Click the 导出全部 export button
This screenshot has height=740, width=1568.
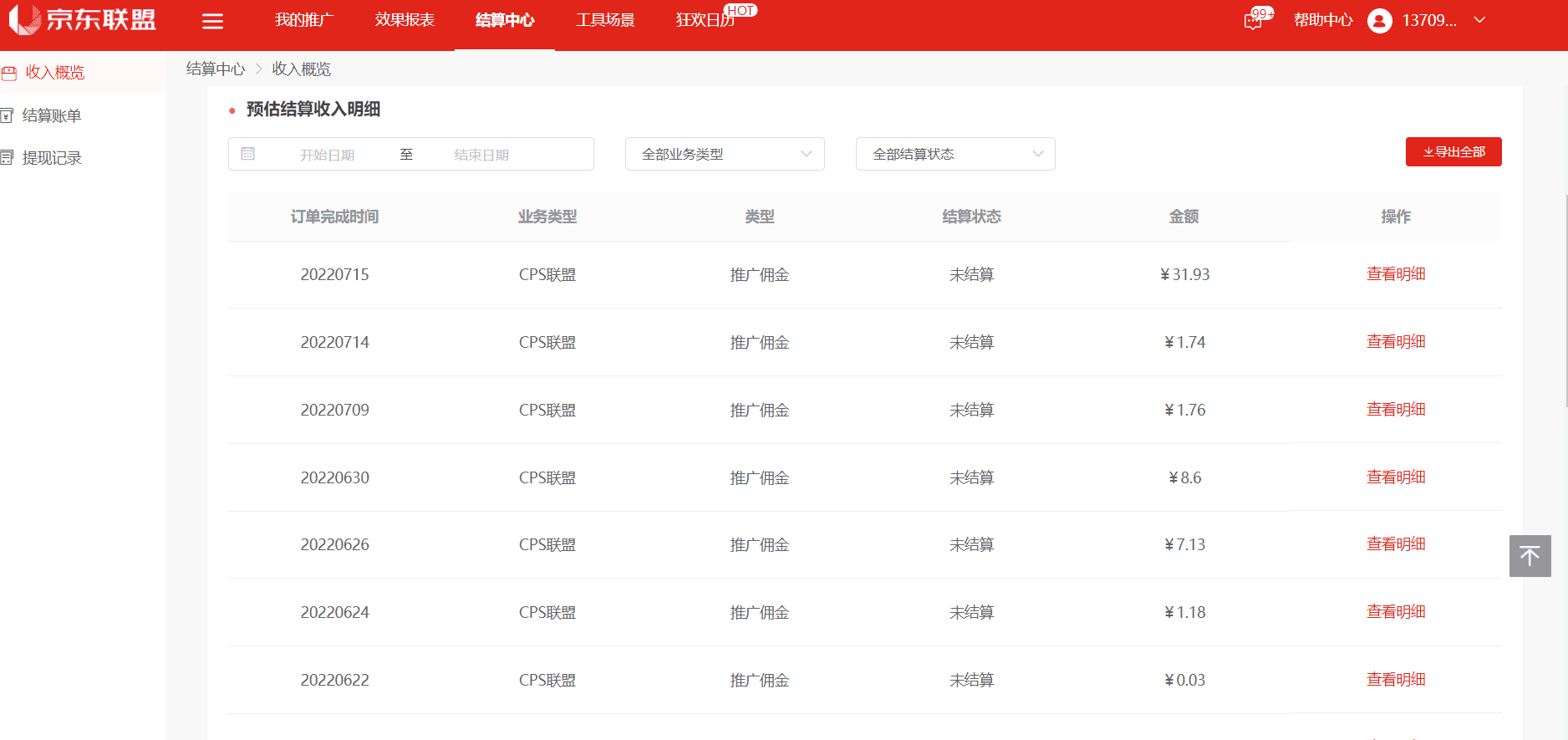1453,152
